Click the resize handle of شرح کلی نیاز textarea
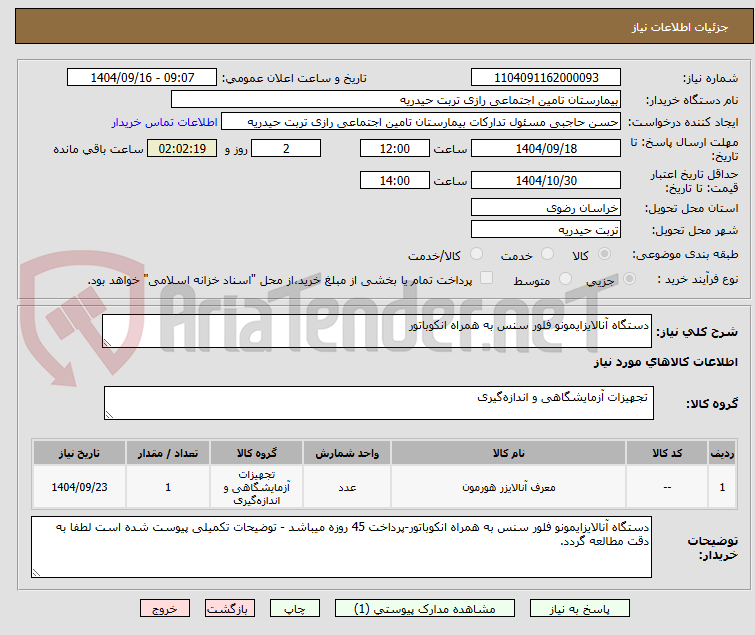 tap(107, 343)
